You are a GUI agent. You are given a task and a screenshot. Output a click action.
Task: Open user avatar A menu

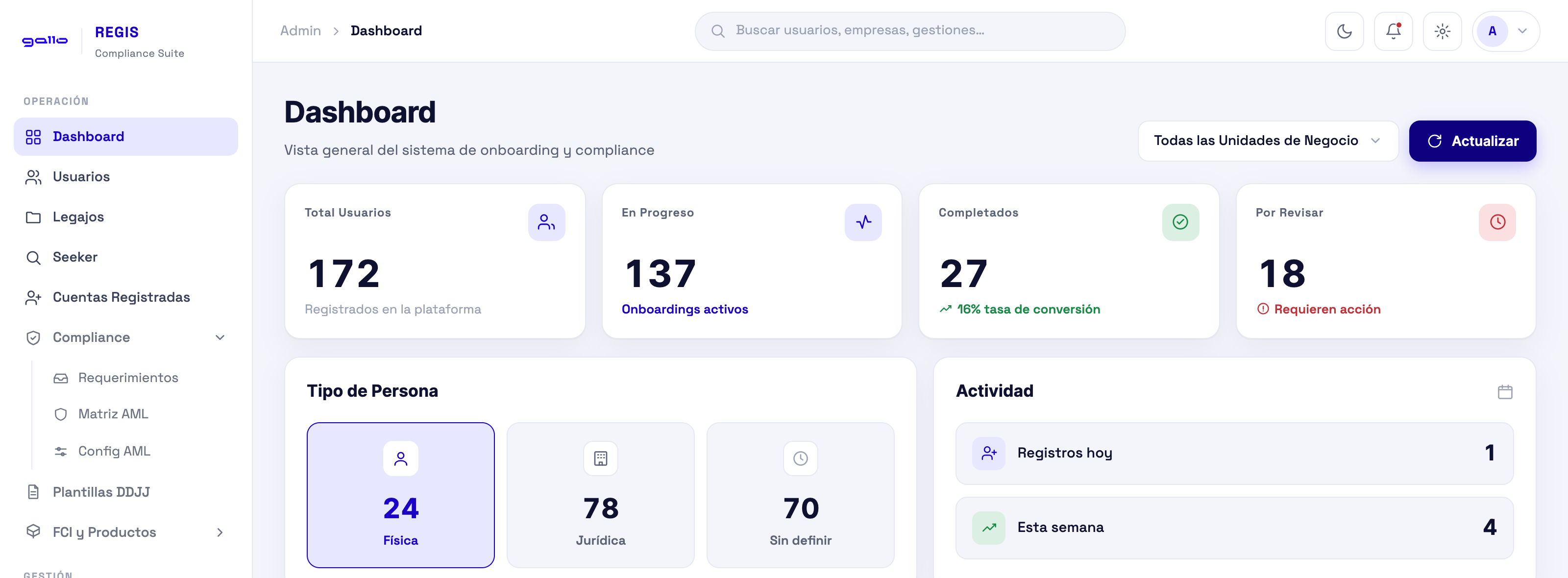point(1506,31)
